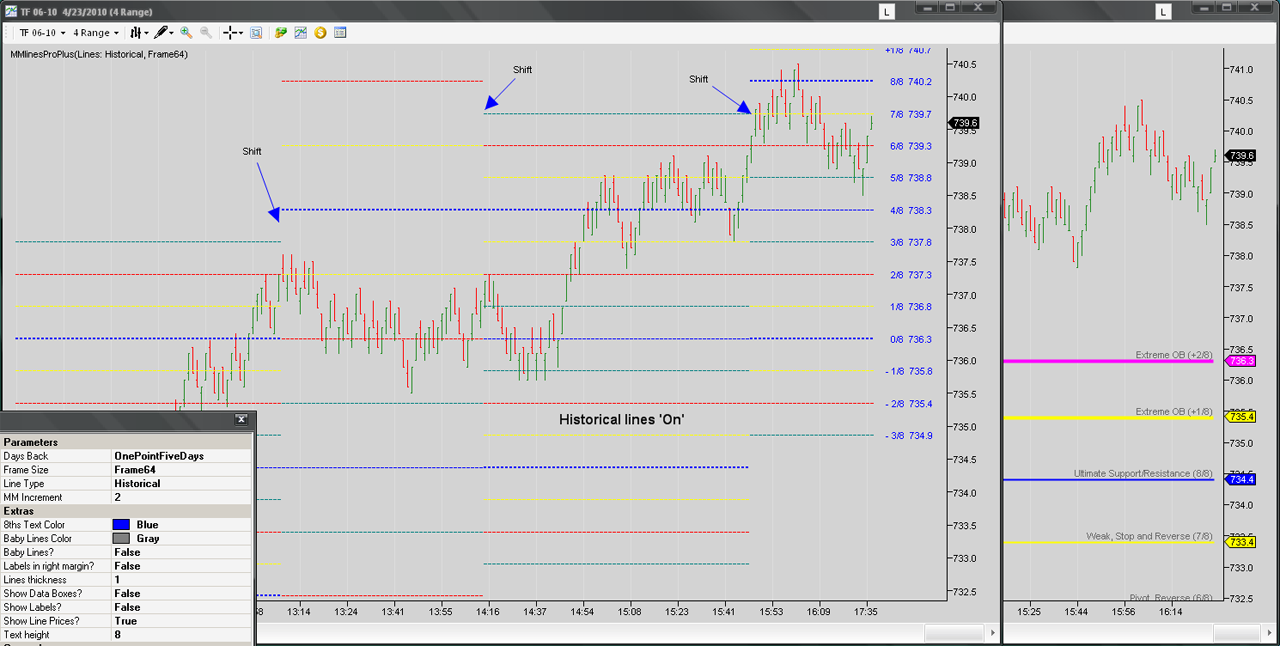Open the drawing tools pen dropdown

[163, 33]
